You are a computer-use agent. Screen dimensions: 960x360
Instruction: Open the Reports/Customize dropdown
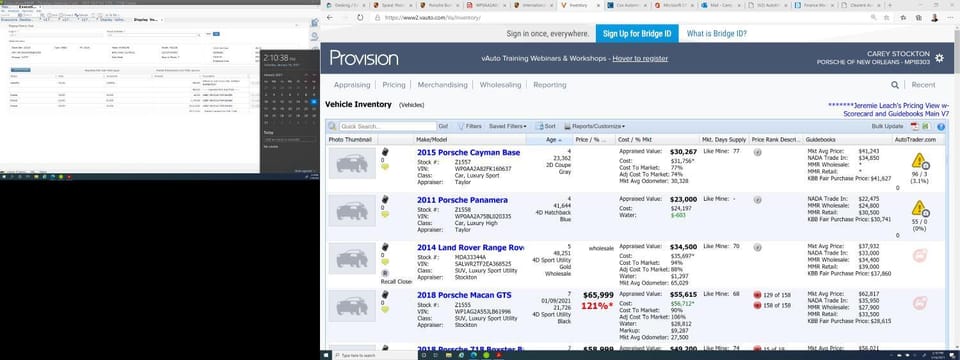click(x=594, y=126)
